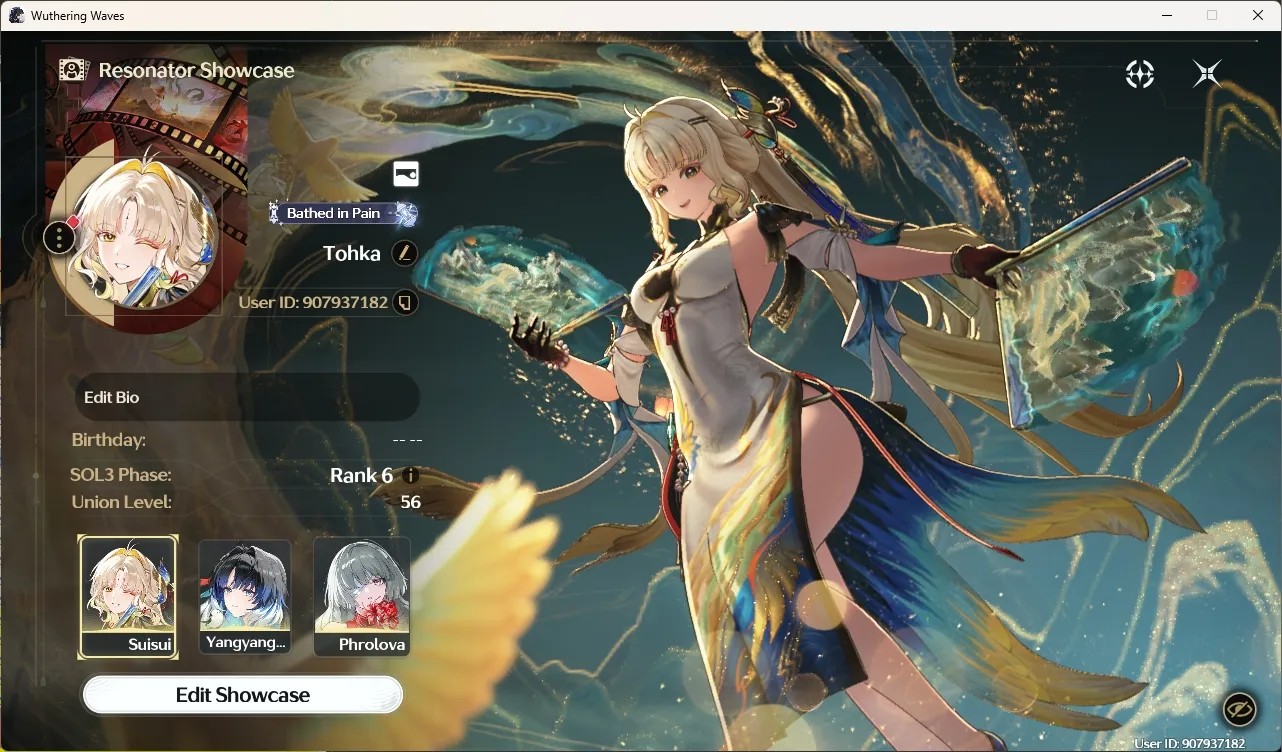This screenshot has width=1282, height=752.
Task: Show SOL3 Phase info icon
Action: tap(410, 475)
